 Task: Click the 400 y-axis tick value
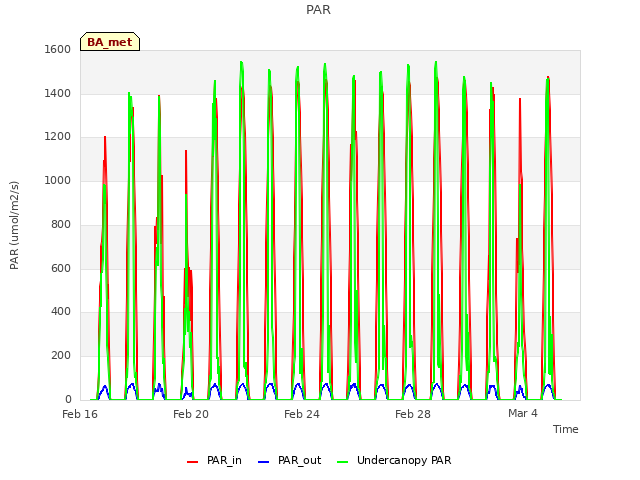[x=61, y=312]
